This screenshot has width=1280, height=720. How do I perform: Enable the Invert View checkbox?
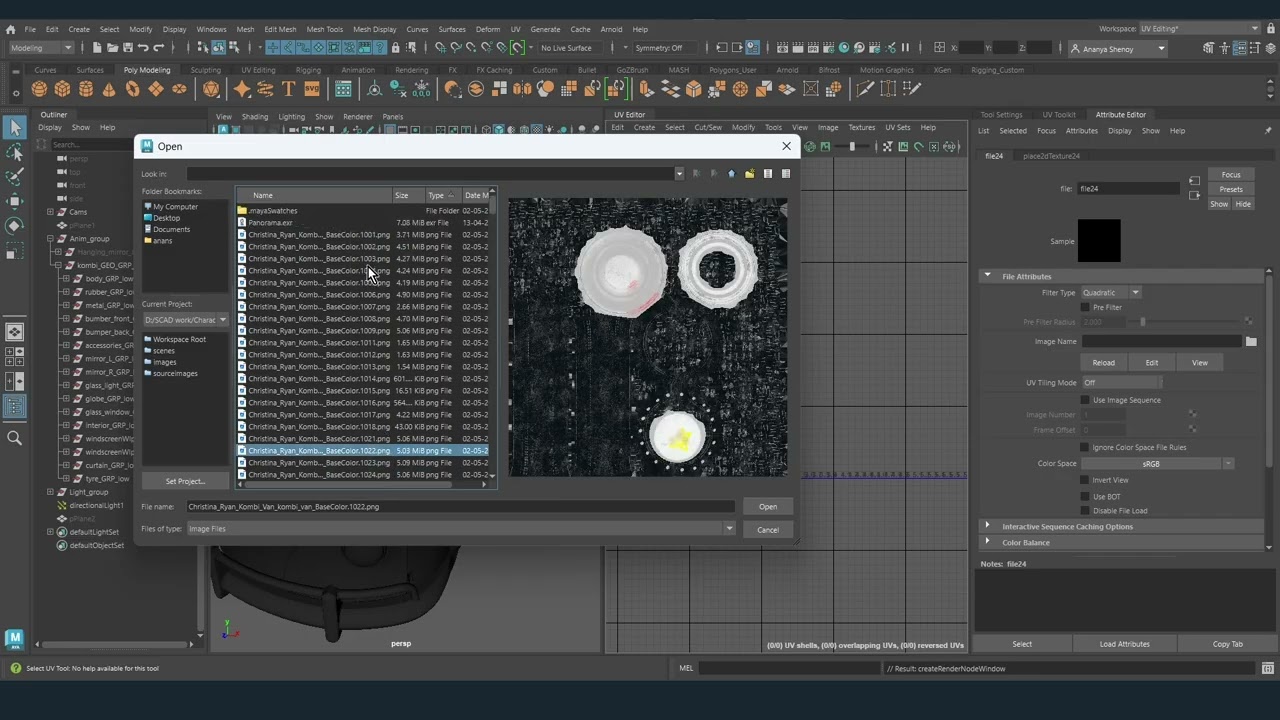pyautogui.click(x=1085, y=480)
